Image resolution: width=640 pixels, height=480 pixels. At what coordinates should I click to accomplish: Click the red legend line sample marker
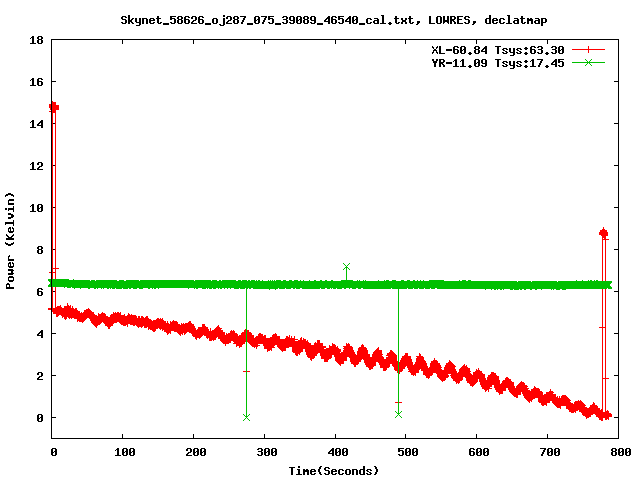[x=588, y=50]
